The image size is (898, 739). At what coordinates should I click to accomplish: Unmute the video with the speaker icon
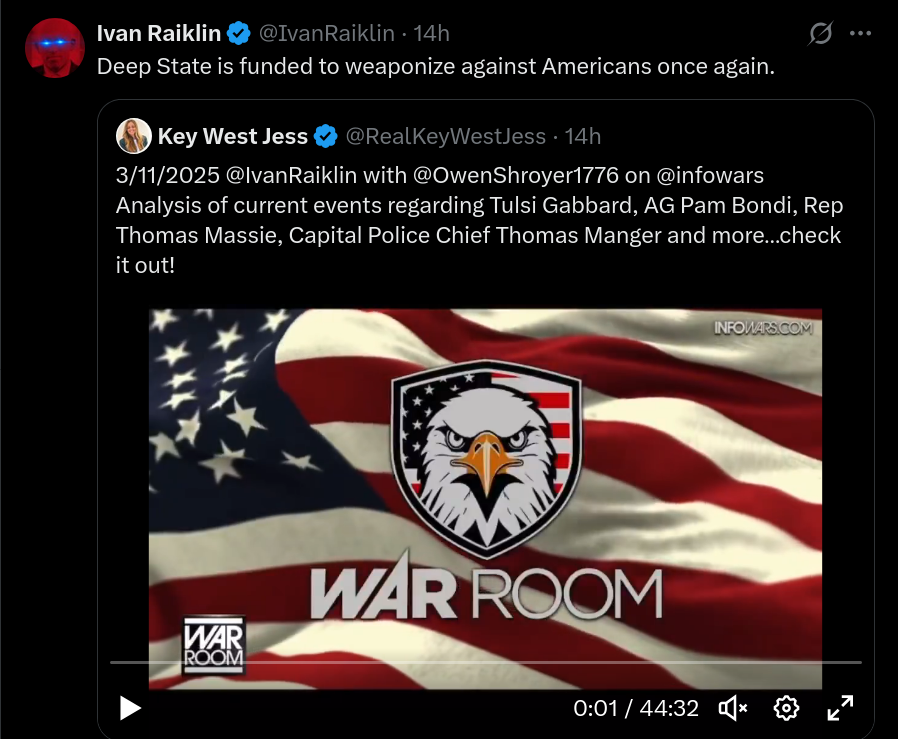733,708
